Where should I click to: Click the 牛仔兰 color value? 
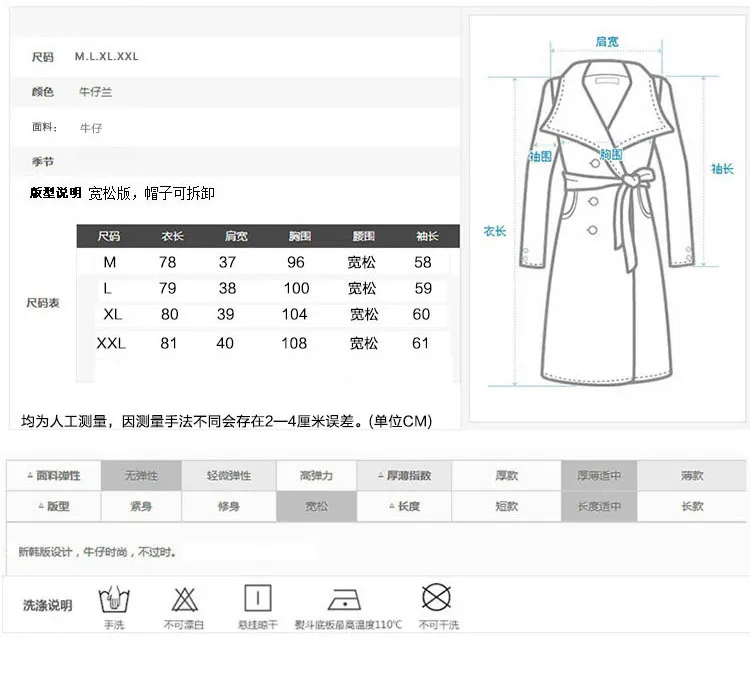[x=96, y=92]
